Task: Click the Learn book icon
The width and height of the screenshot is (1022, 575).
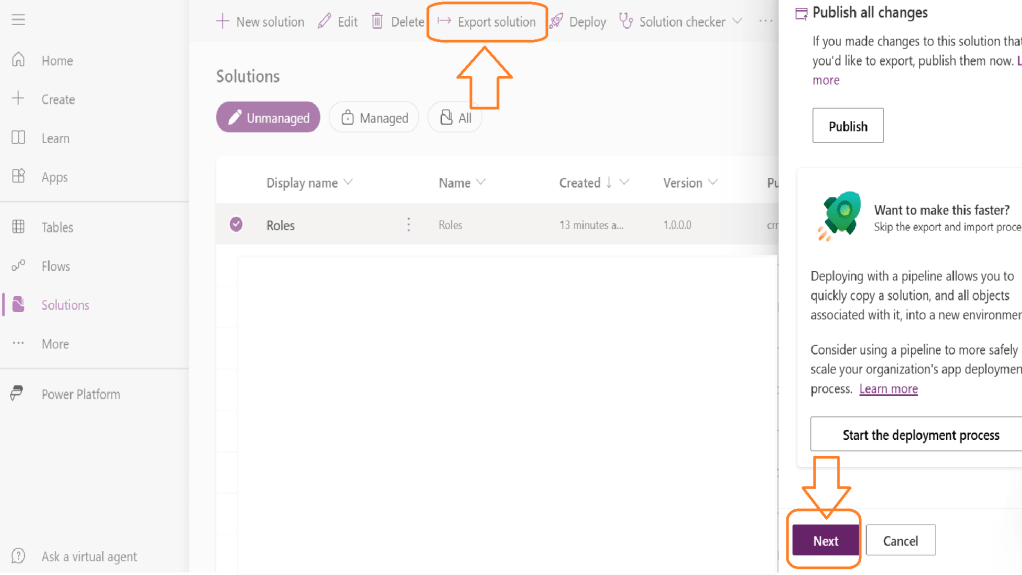Action: pos(18,138)
